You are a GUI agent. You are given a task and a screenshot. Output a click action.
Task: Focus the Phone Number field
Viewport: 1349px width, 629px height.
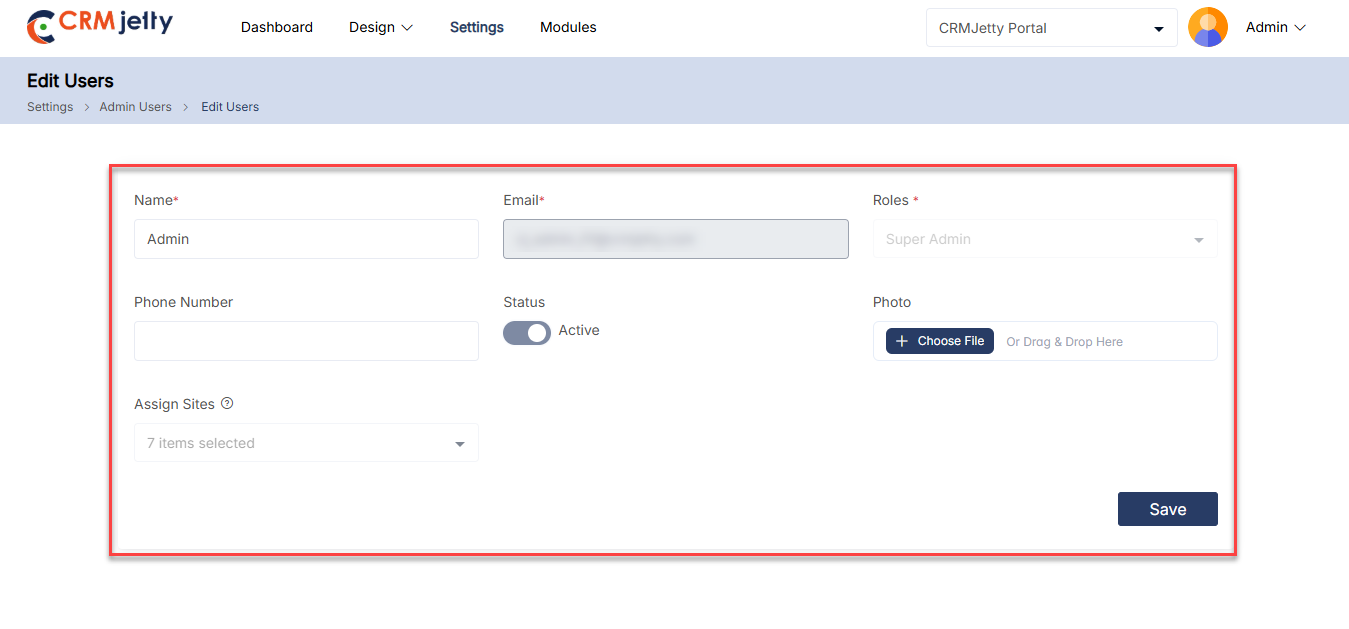pyautogui.click(x=306, y=341)
